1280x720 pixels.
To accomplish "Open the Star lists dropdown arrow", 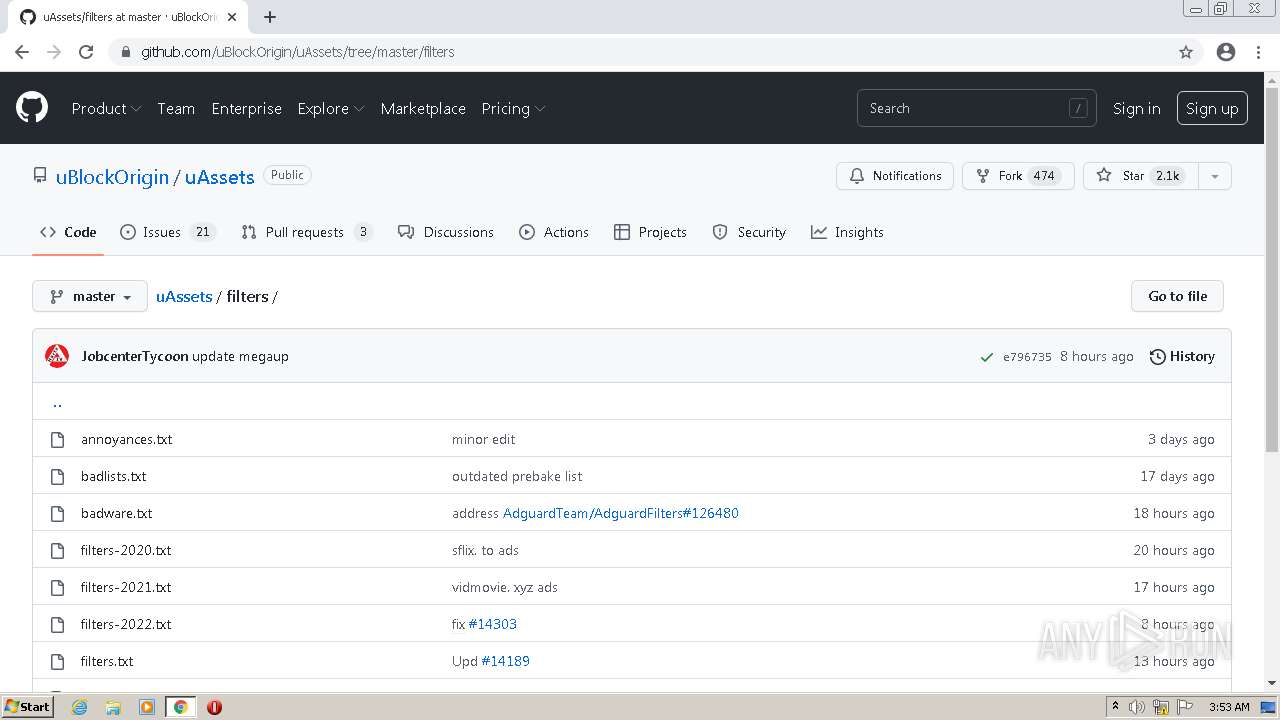I will click(x=1215, y=176).
